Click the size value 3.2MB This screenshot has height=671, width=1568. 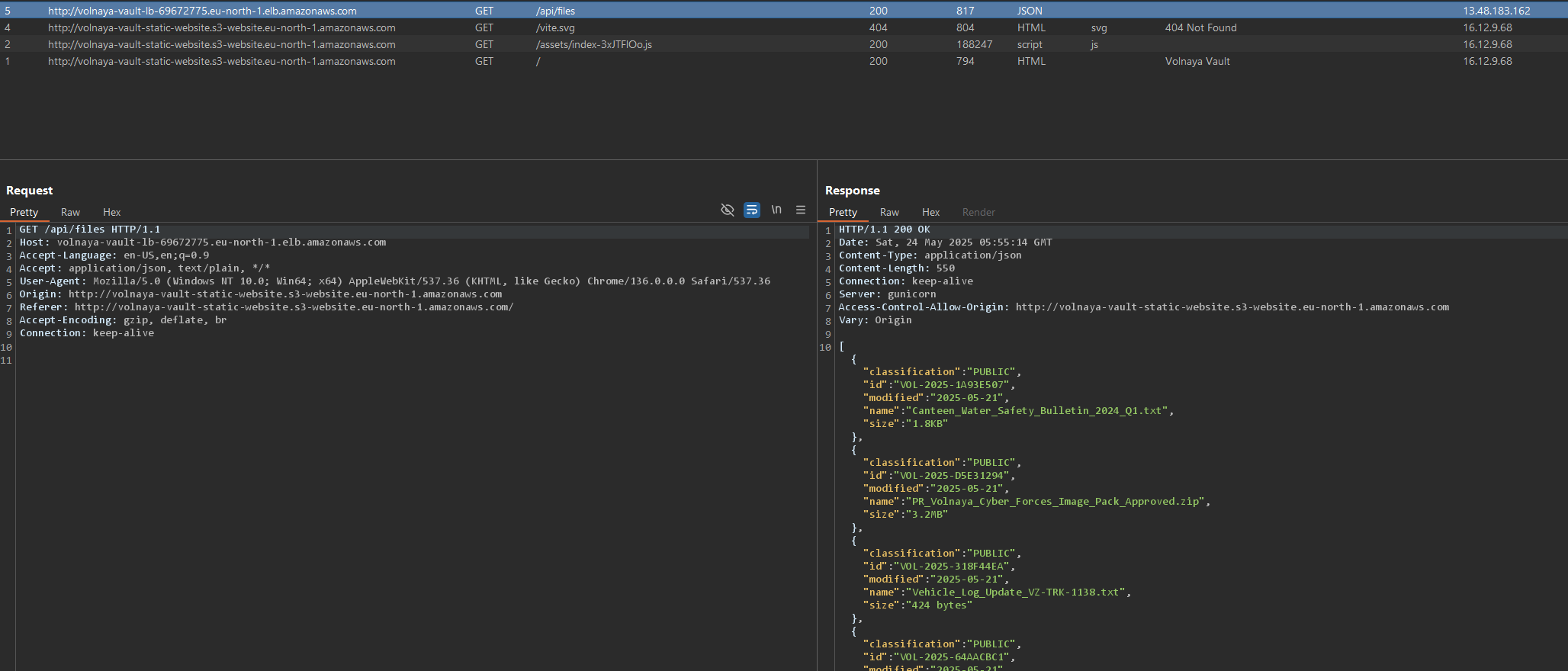[x=927, y=515]
